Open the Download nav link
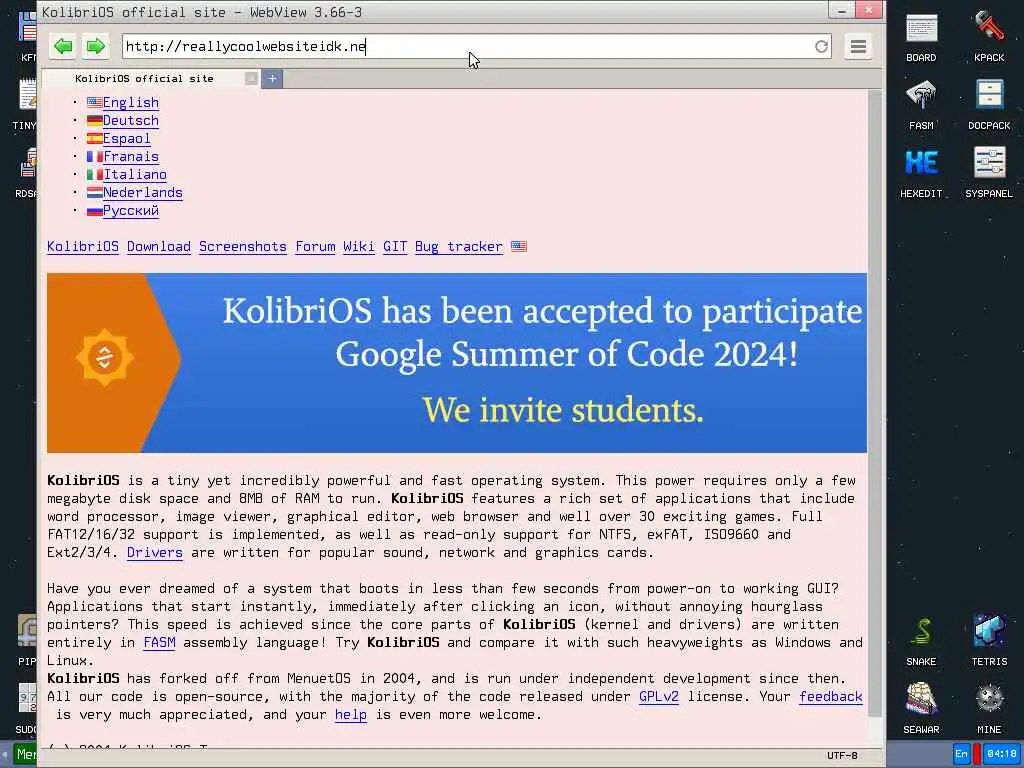This screenshot has height=768, width=1024. click(159, 247)
